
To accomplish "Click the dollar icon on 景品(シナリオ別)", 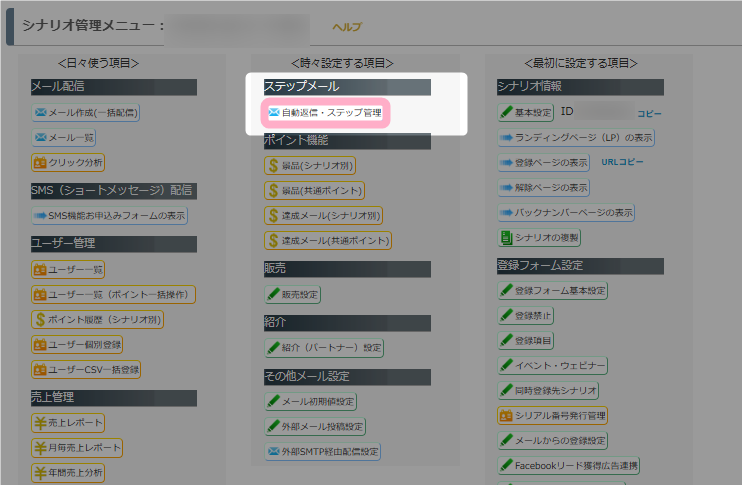I will pyautogui.click(x=273, y=165).
